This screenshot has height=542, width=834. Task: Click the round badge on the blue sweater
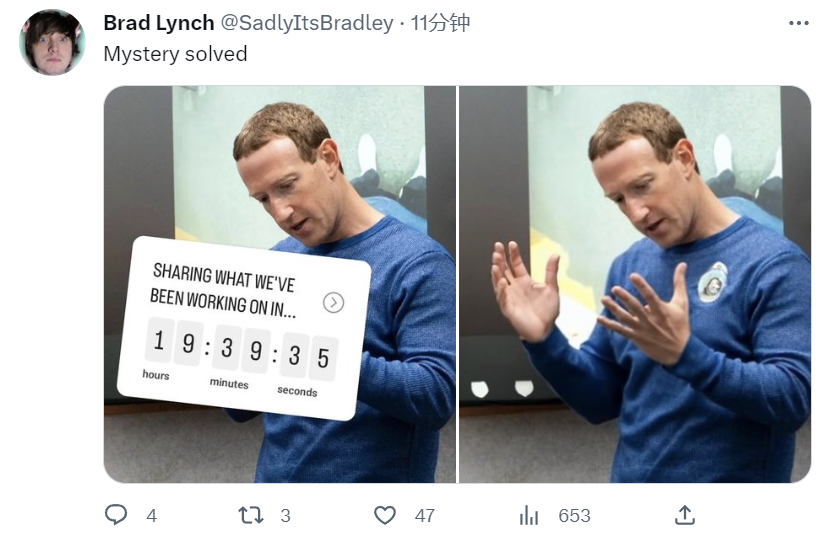pyautogui.click(x=712, y=282)
